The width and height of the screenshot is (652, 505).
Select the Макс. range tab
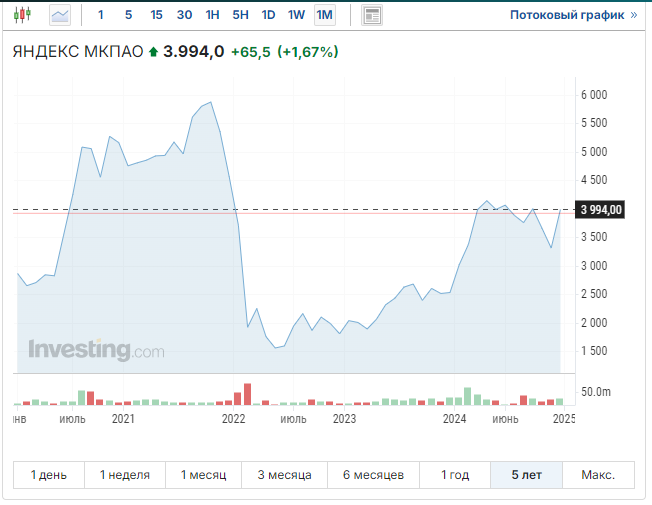pos(598,475)
